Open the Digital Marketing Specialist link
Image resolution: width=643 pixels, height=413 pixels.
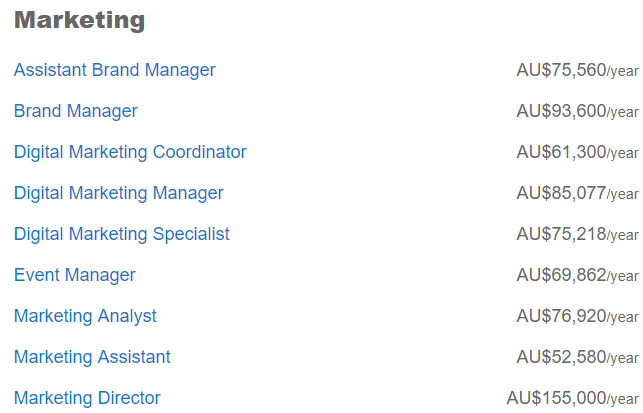tap(121, 234)
